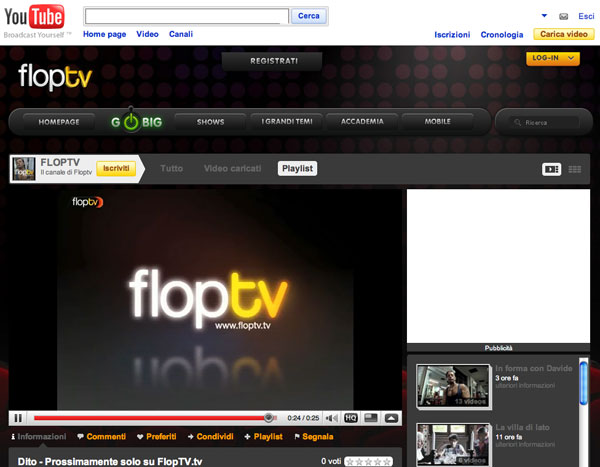Open the Informazioni tab
This screenshot has height=467, width=600.
39,437
